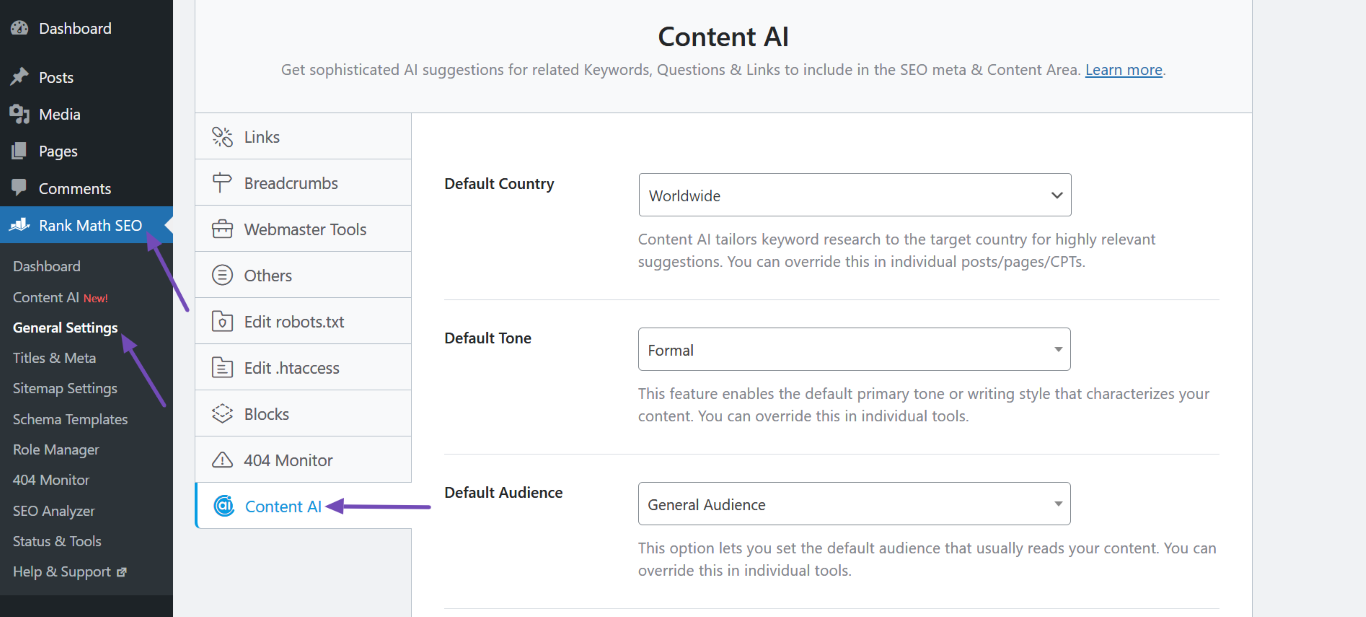Switch to the Webmaster Tools tab
Screen dimensions: 1366x617
click(303, 229)
